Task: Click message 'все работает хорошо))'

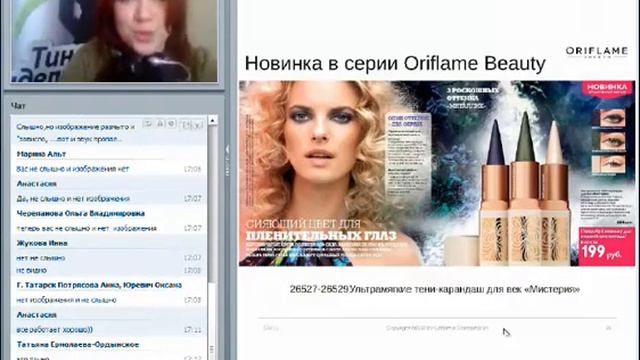Action: pos(54,330)
